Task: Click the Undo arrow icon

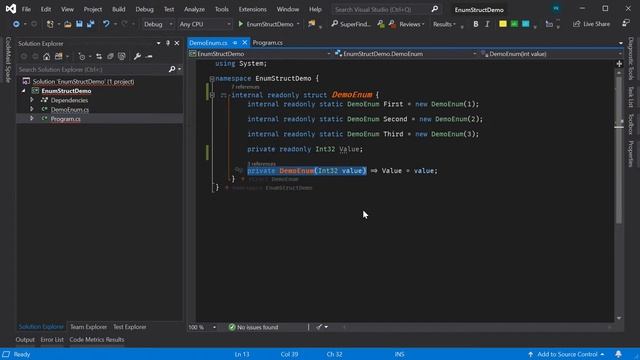Action: click(106, 24)
